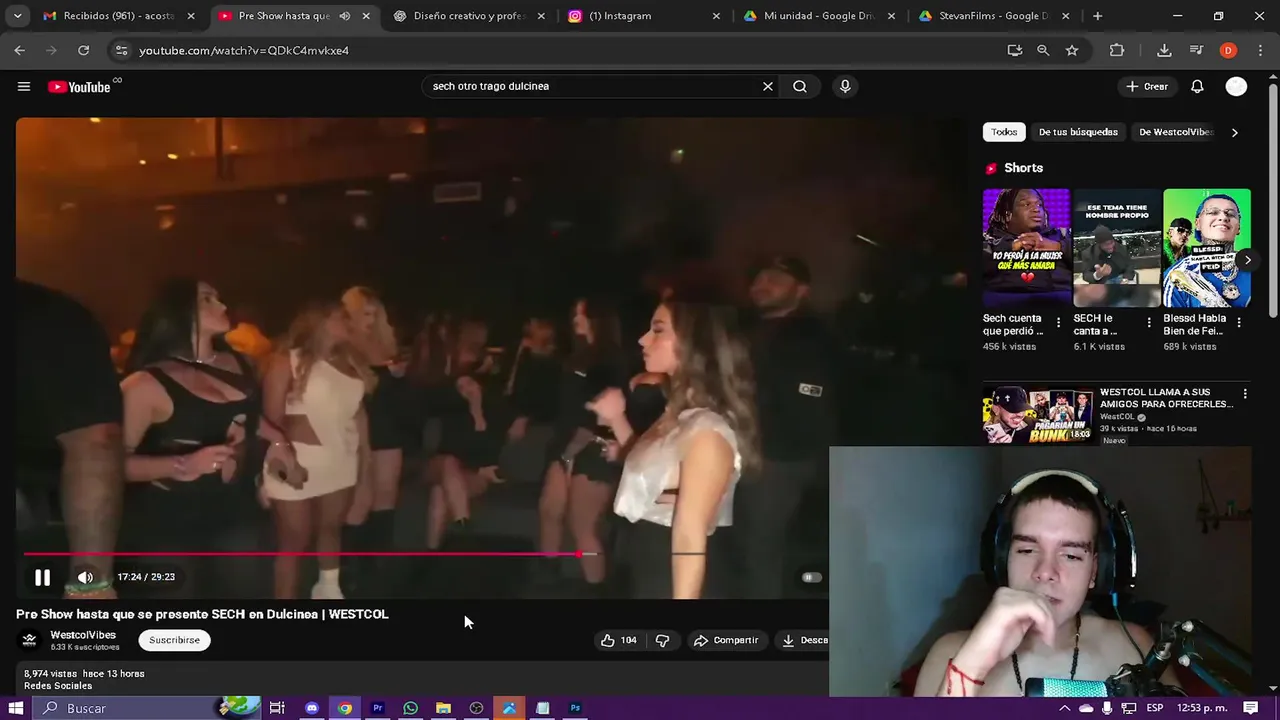Open the YouTube hamburger guide menu
Viewport: 1280px width, 720px height.
[x=24, y=86]
